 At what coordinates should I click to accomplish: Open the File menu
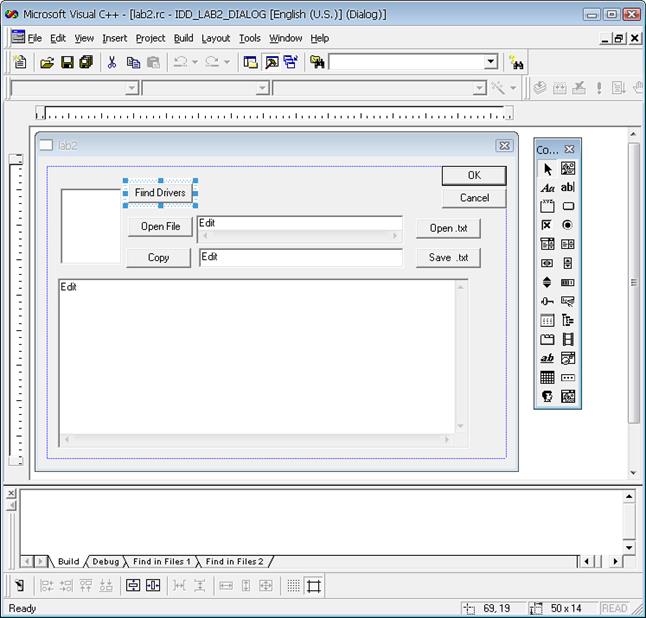(35, 38)
